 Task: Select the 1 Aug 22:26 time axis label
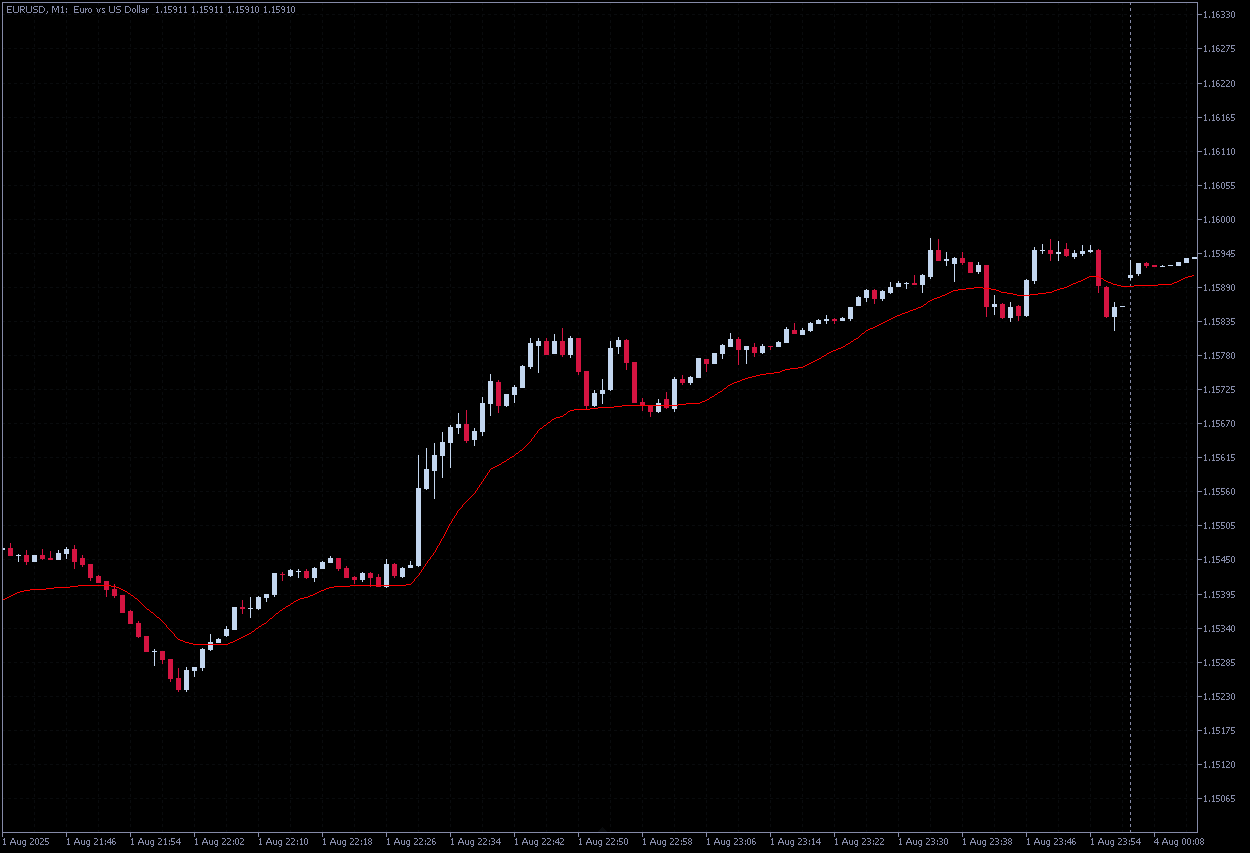(410, 842)
